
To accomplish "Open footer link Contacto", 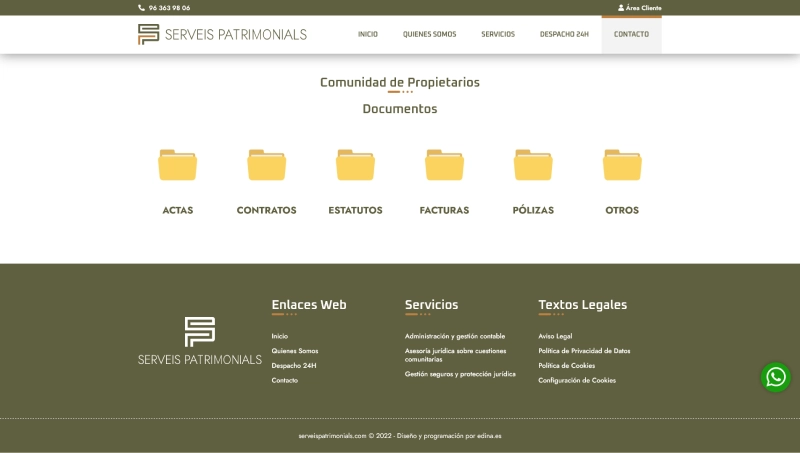I will pos(285,381).
